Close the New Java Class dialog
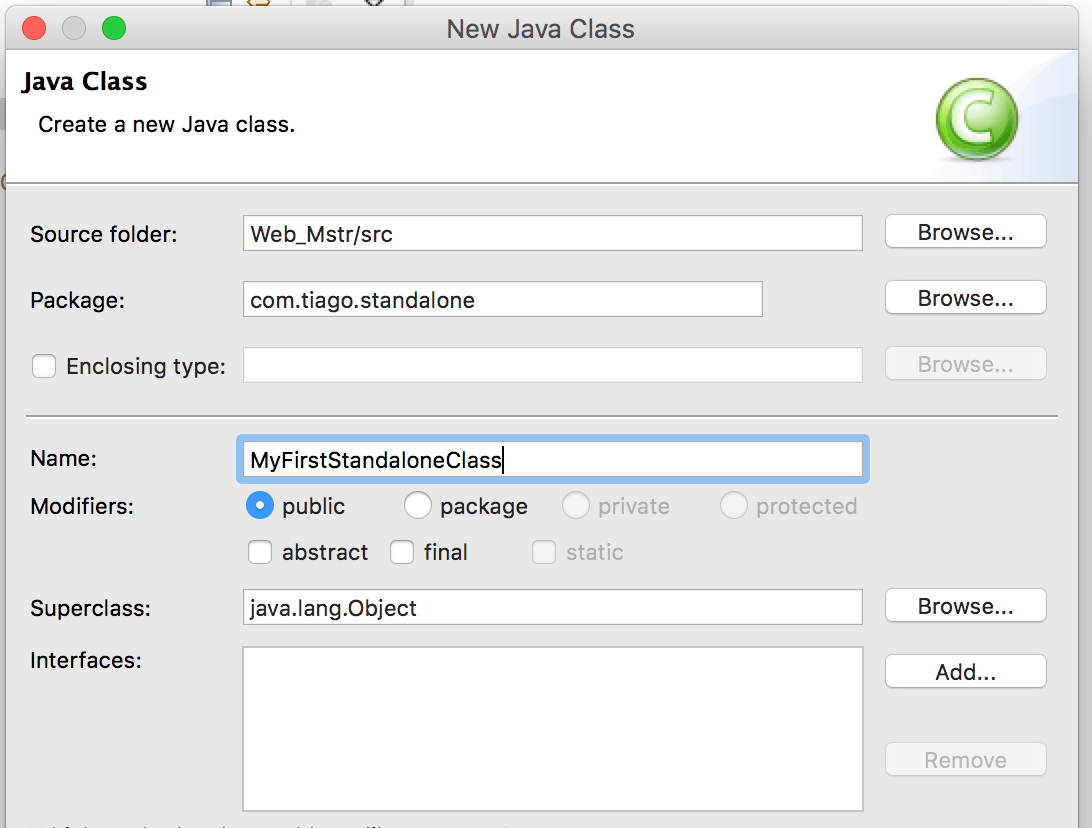The height and width of the screenshot is (828, 1092). 34,28
